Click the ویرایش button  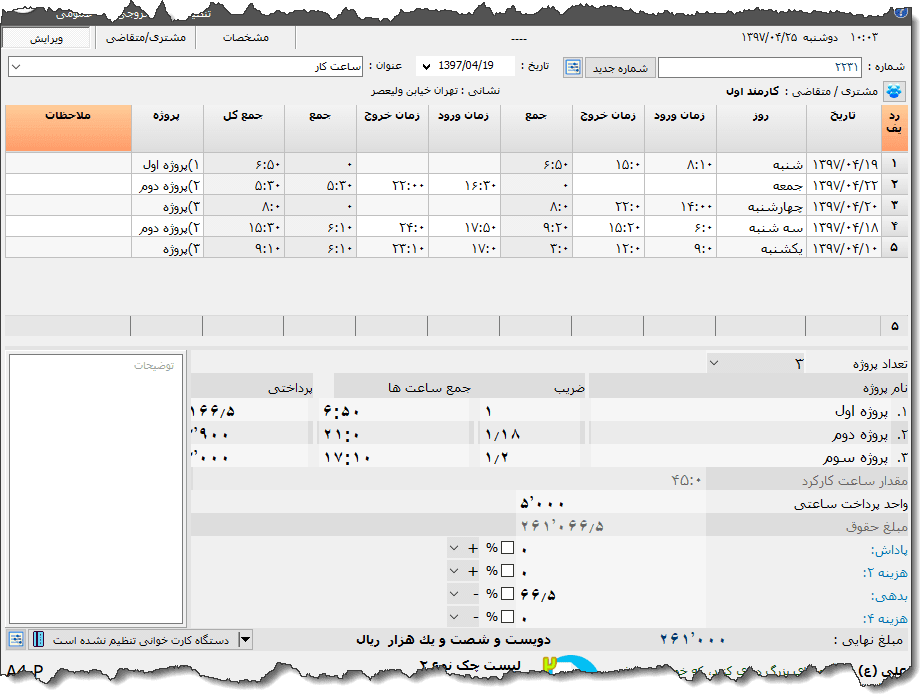(x=47, y=38)
